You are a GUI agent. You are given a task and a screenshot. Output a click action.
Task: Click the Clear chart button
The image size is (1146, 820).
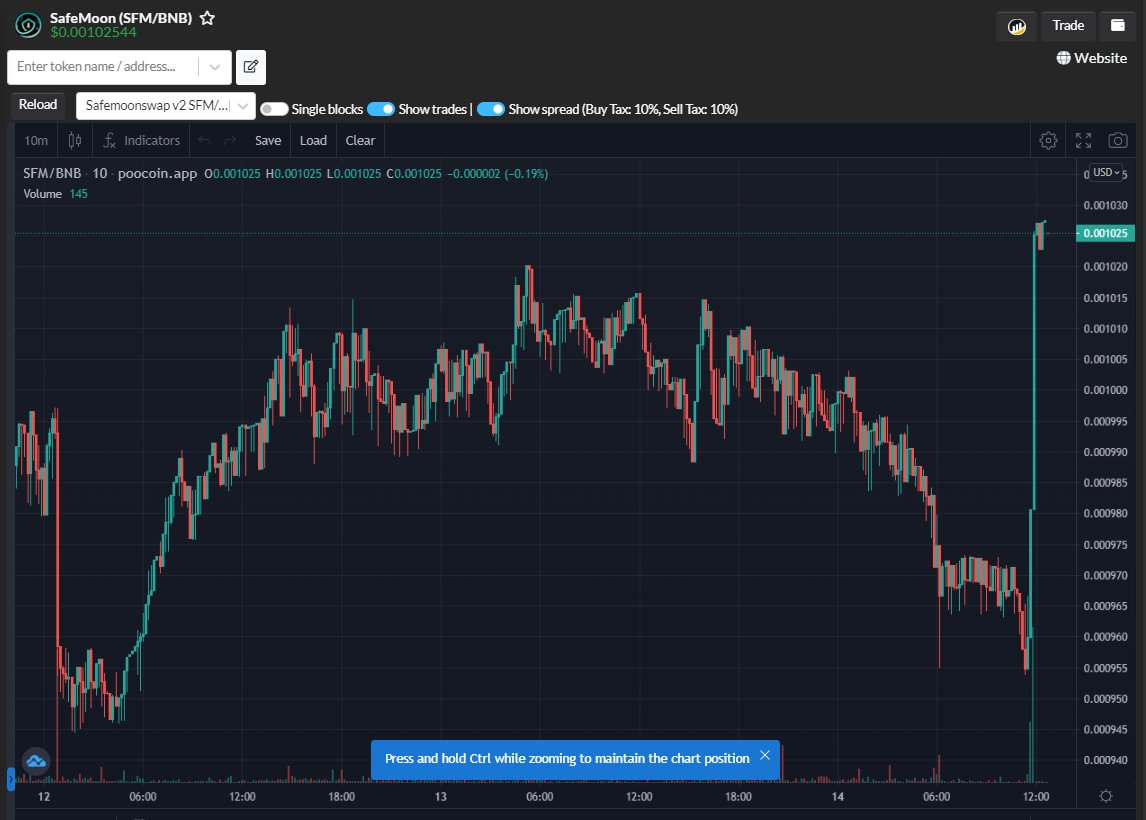coord(360,140)
